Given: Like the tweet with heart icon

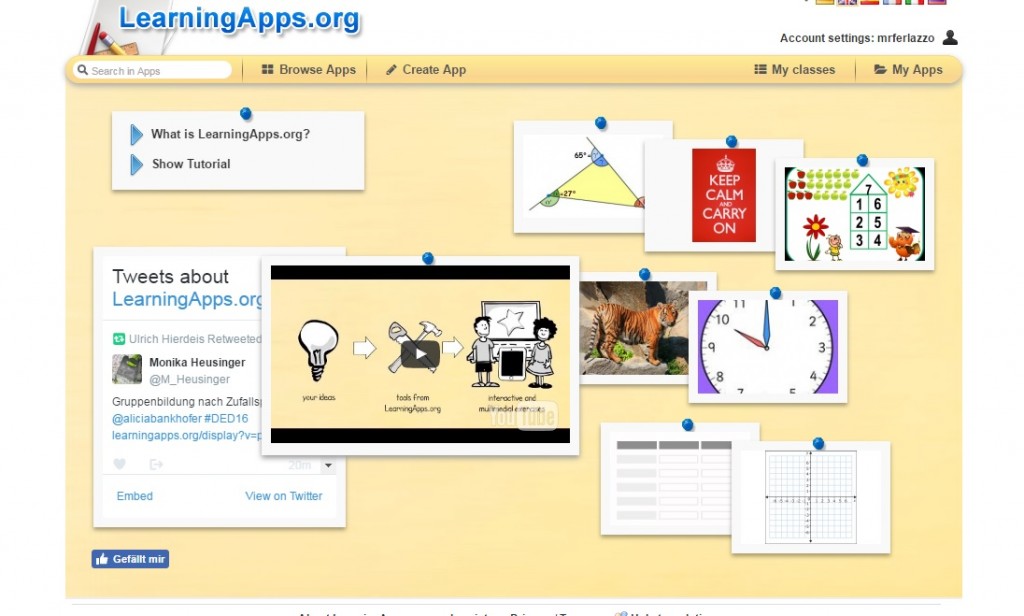Looking at the screenshot, I should pyautogui.click(x=119, y=464).
